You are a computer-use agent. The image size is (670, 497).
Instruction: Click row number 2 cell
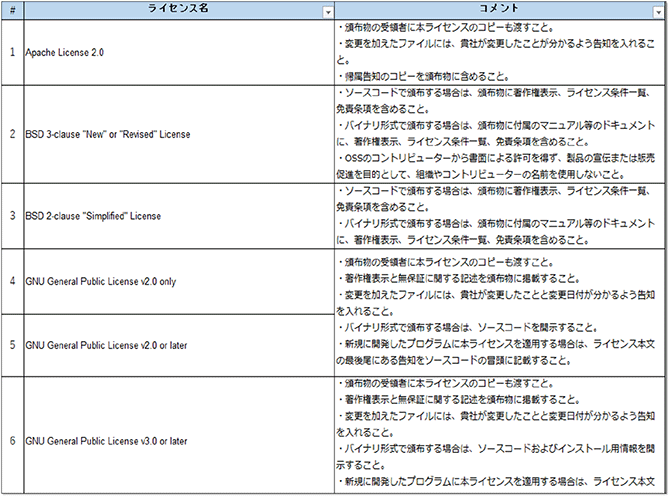[x=11, y=133]
